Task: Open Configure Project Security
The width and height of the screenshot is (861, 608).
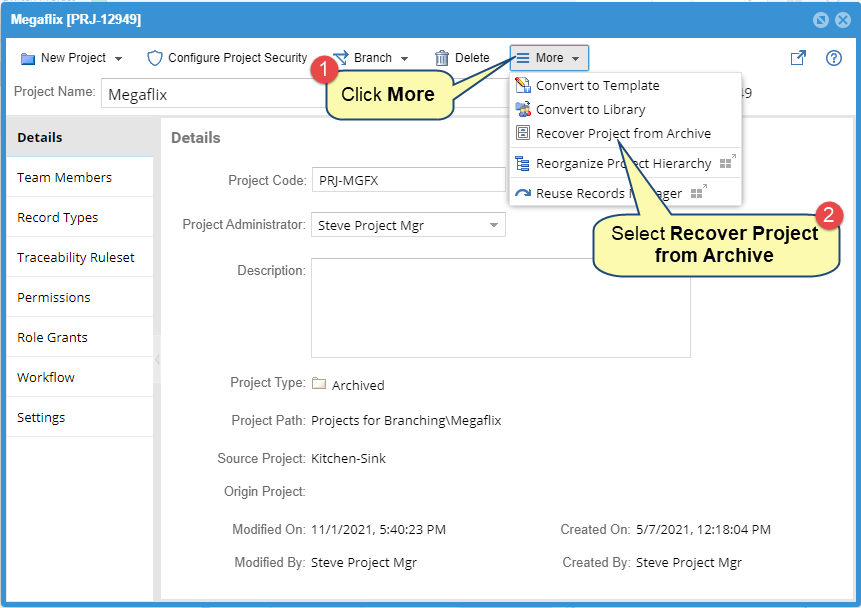Action: (x=227, y=58)
